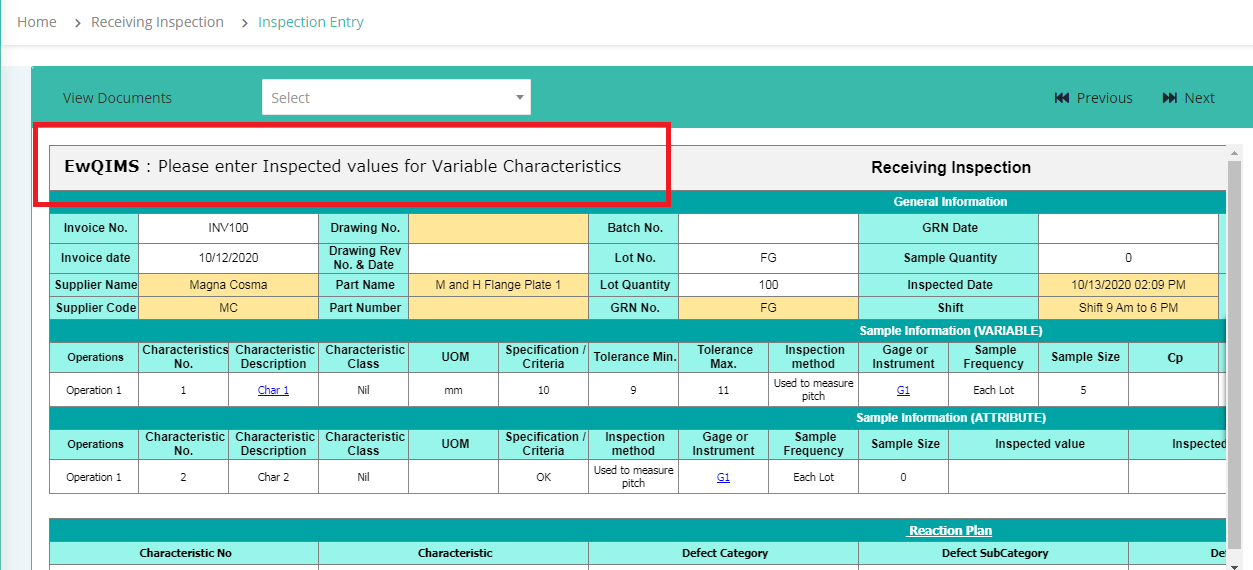This screenshot has height=570, width=1253.
Task: Click the Defect Category column header
Action: point(725,553)
